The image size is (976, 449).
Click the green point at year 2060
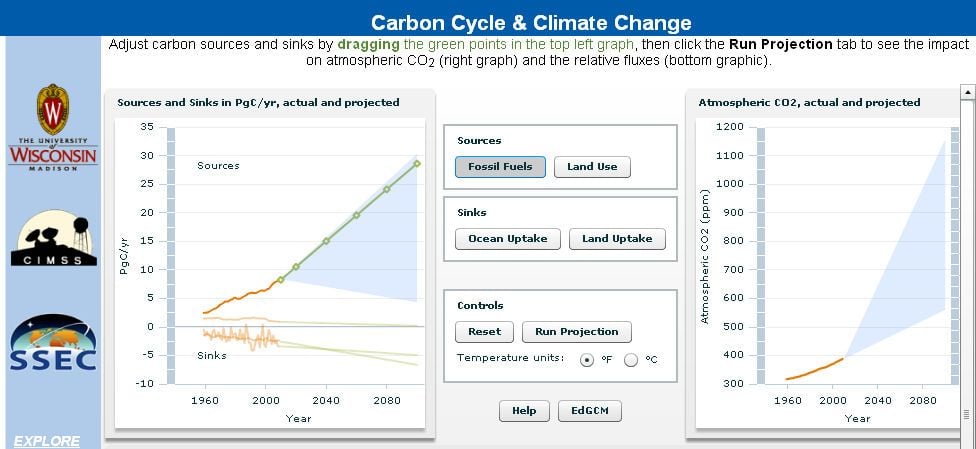356,215
